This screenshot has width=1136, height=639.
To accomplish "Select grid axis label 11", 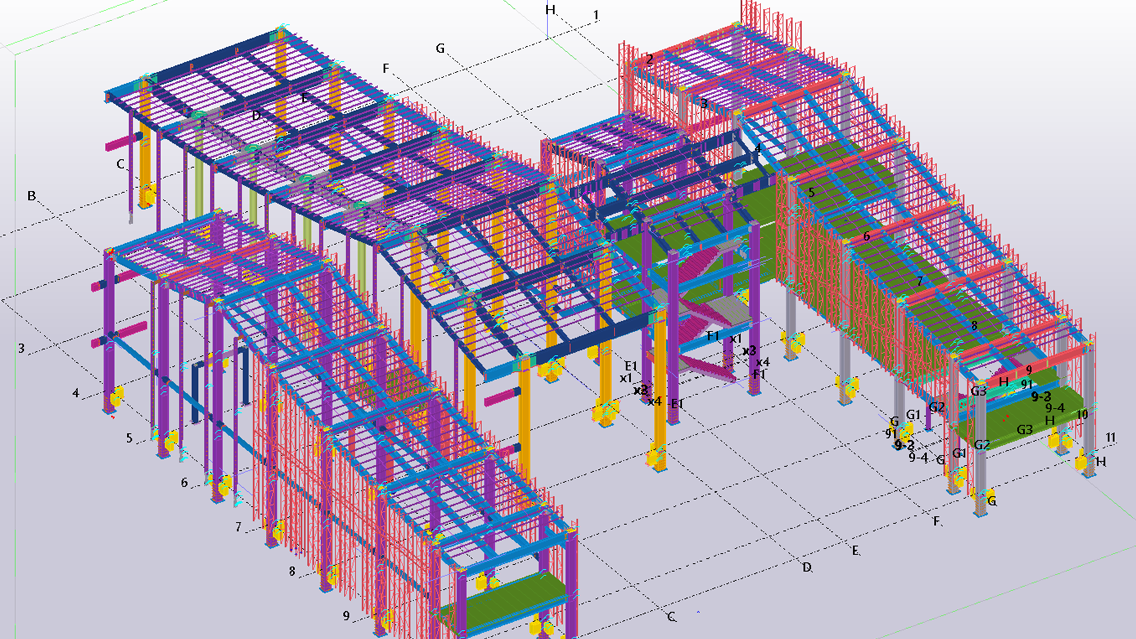I will pyautogui.click(x=1111, y=437).
